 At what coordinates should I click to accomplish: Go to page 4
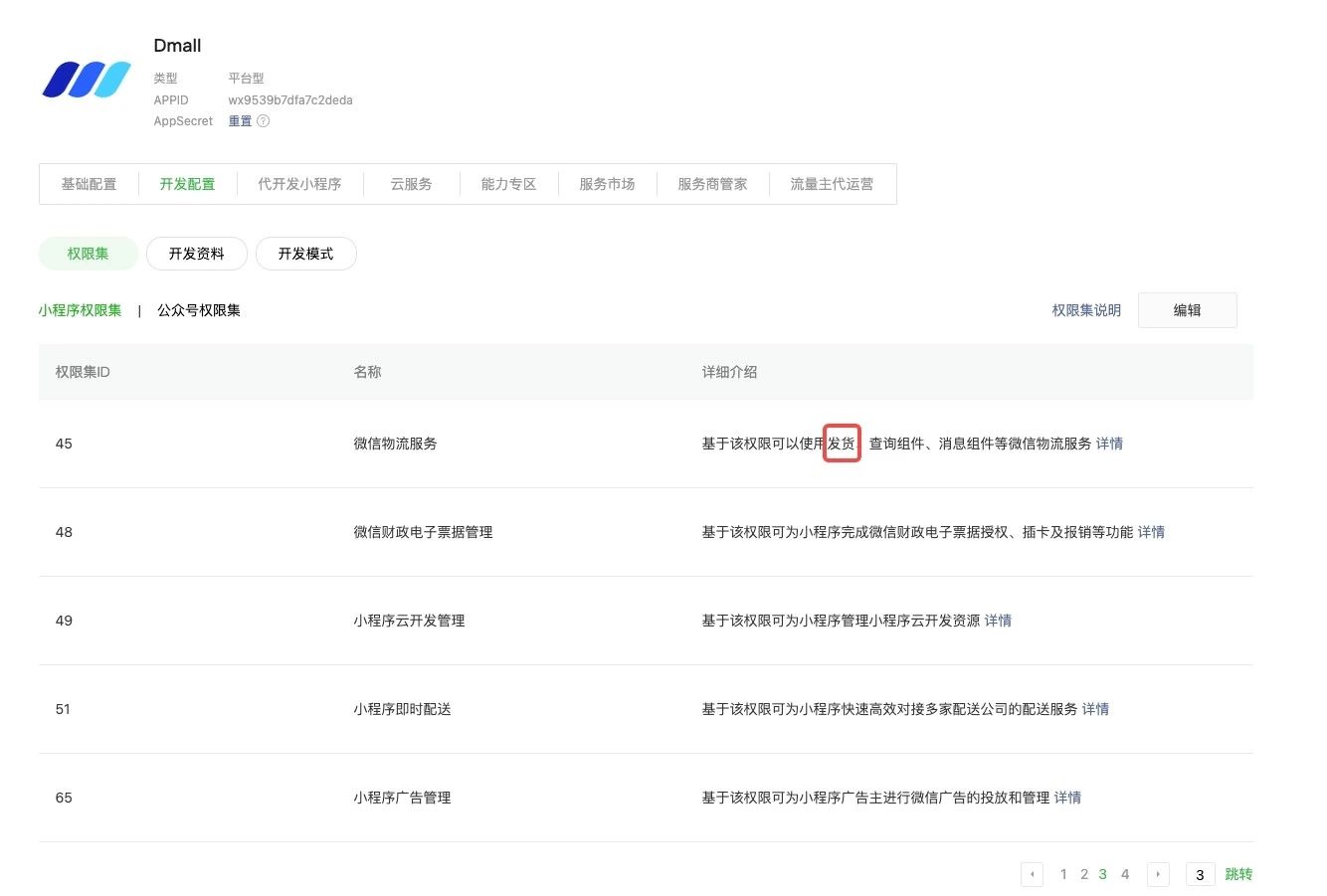click(1125, 874)
